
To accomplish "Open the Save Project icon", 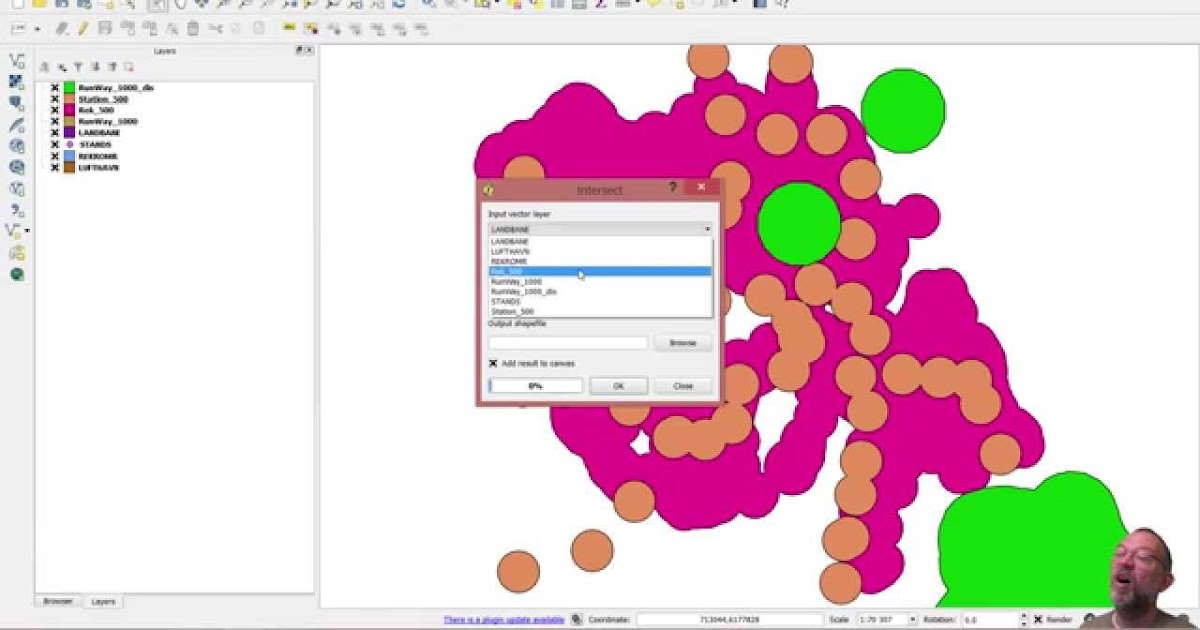I will tap(58, 6).
